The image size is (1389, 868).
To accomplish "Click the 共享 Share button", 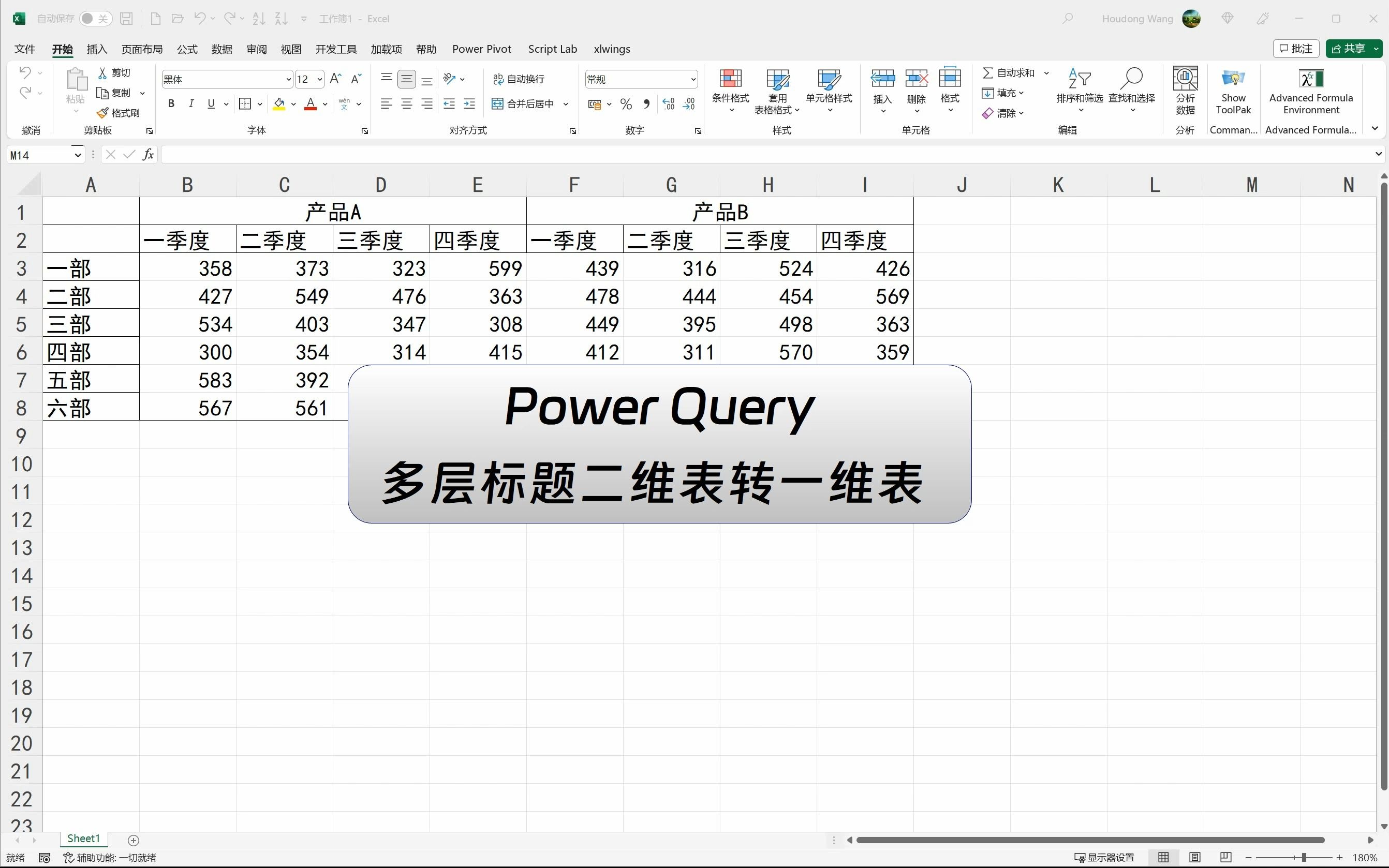I will tap(1351, 48).
